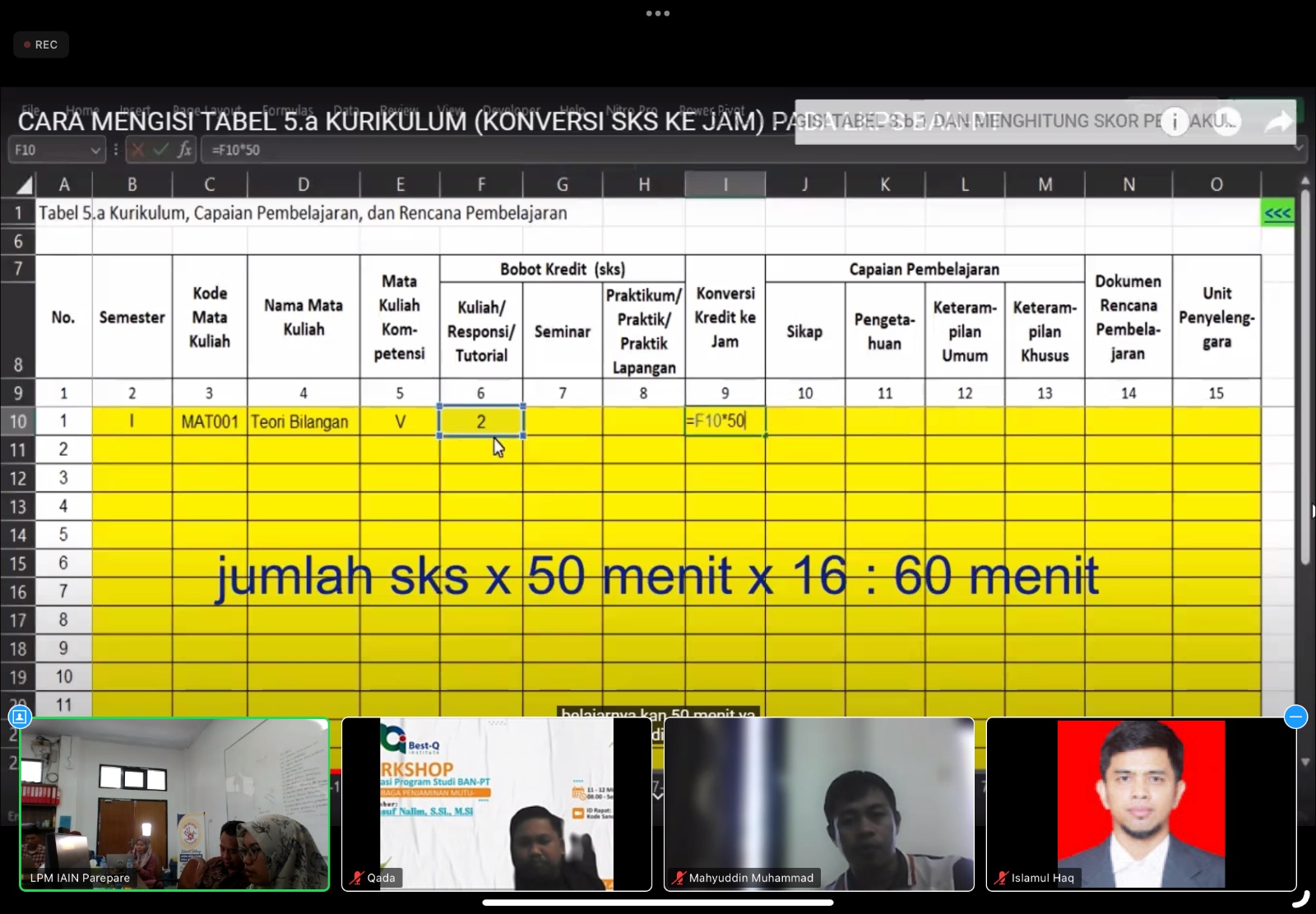
Task: Select the Mahyuddin Muhammad video thumbnail
Action: [x=818, y=804]
